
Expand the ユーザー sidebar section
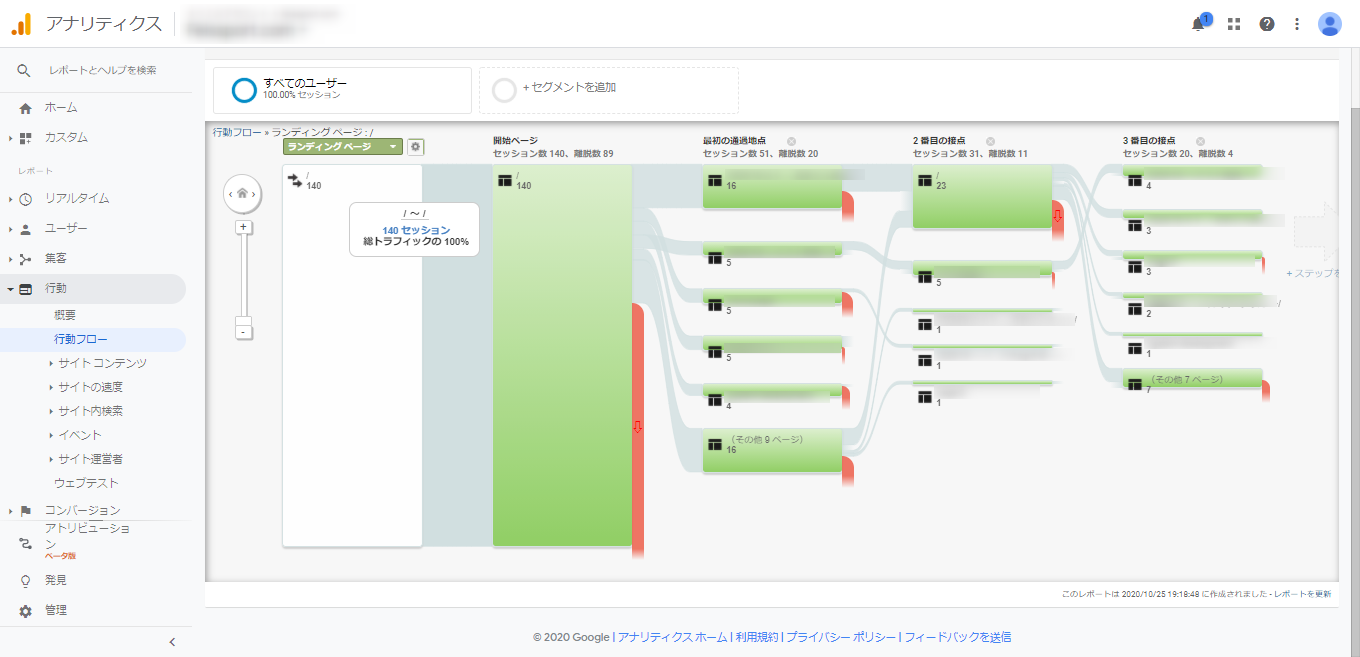point(11,229)
